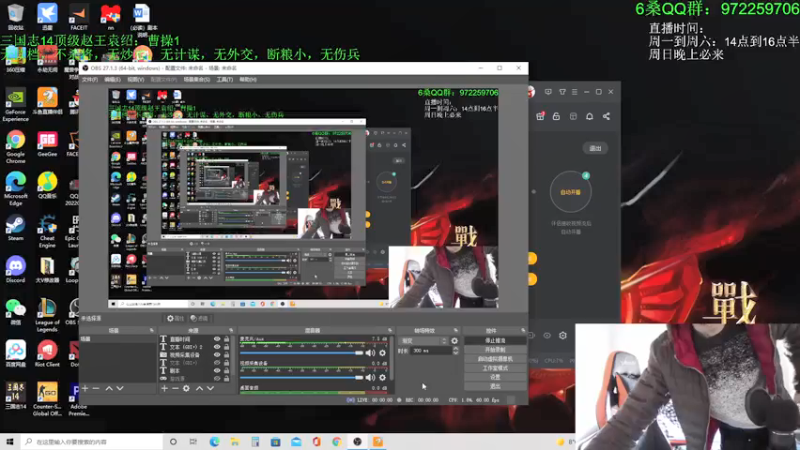Toggle visibility of 文本 (GDI+) 2 source
This screenshot has height=450, width=800.
click(x=217, y=347)
